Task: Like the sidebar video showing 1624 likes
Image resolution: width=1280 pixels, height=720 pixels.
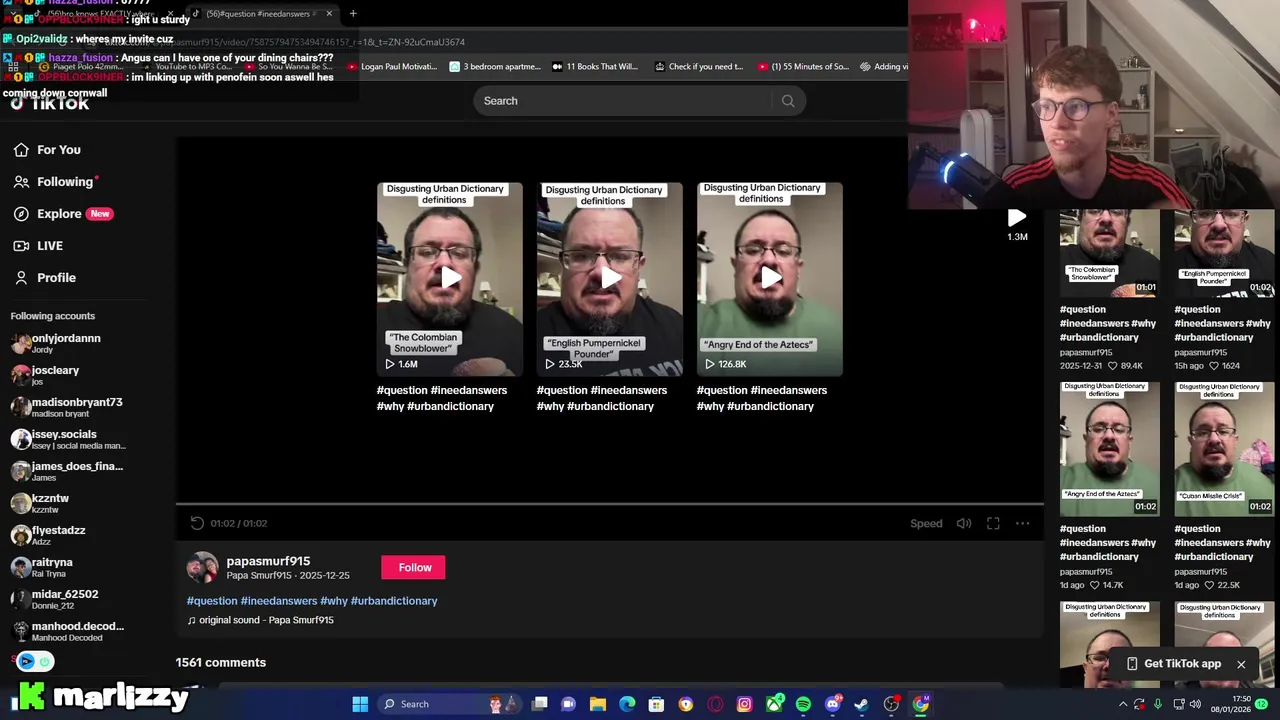Action: point(1213,366)
